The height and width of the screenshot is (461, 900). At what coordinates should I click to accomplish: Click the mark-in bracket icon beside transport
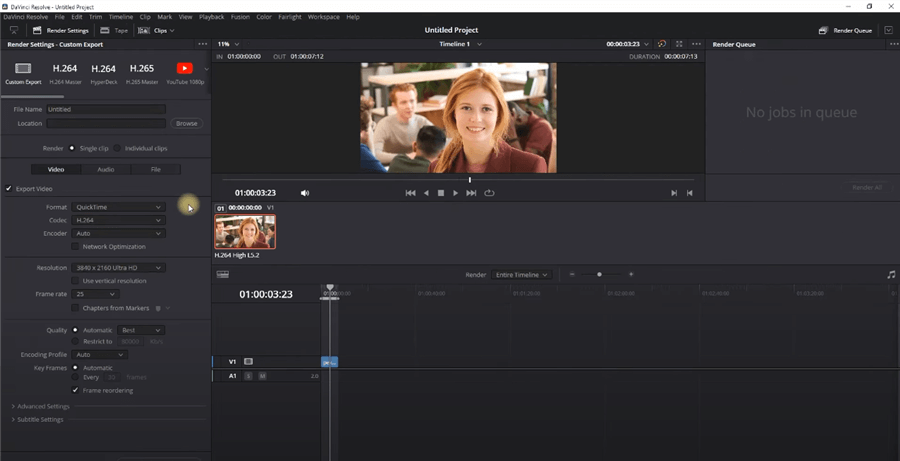tap(674, 193)
